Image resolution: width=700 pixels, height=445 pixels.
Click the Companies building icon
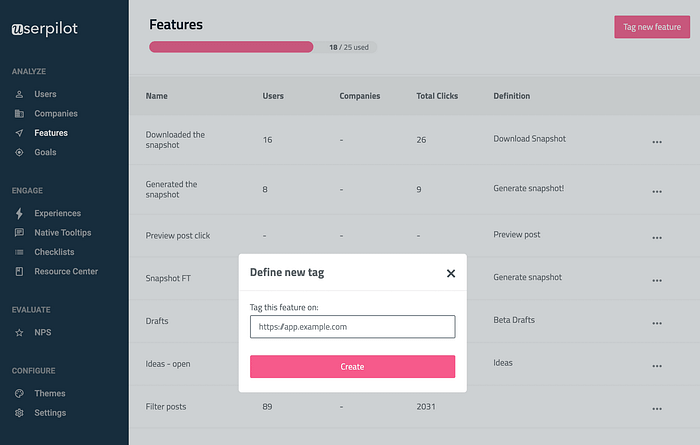click(20, 114)
